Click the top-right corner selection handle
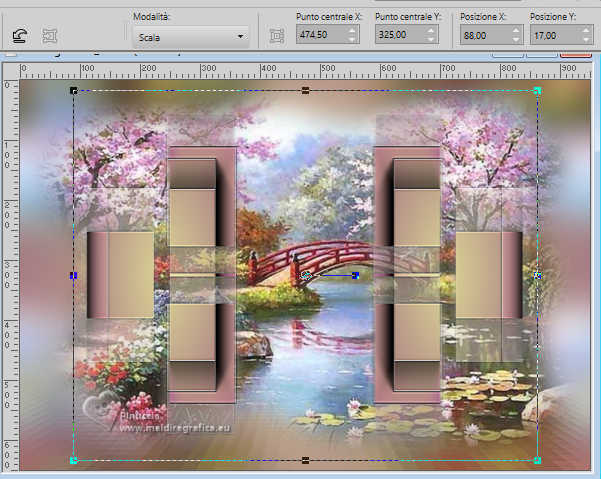The width and height of the screenshot is (601, 479). (537, 91)
